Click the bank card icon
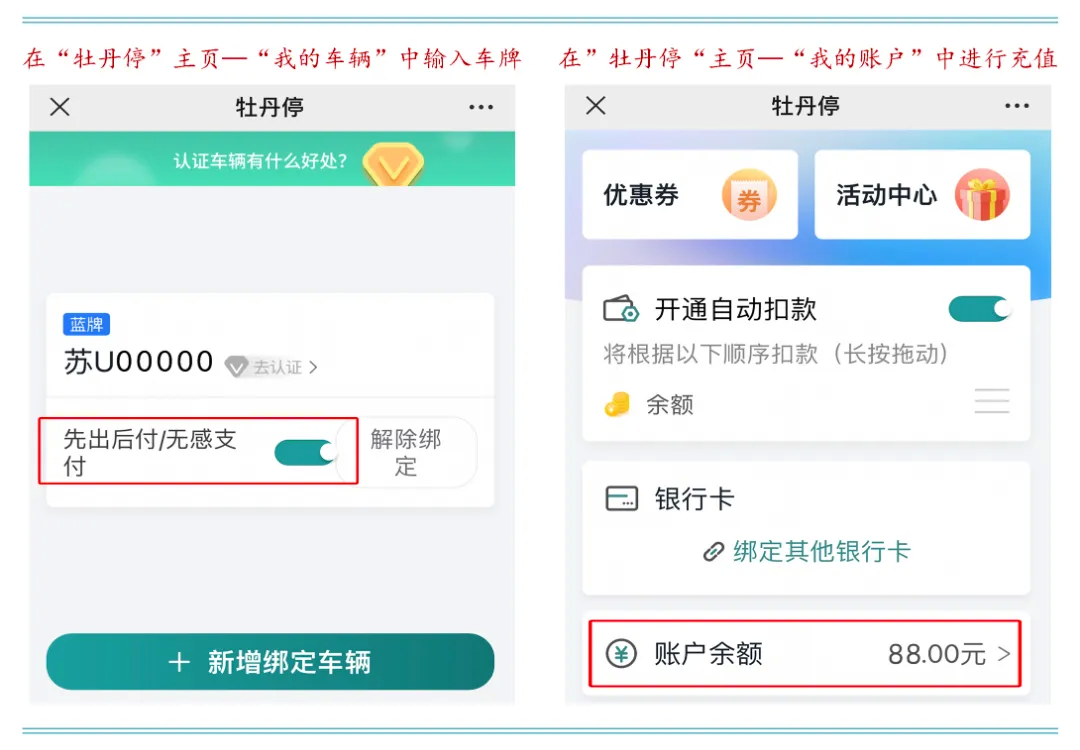Viewport: 1080px width, 750px height. (622, 499)
